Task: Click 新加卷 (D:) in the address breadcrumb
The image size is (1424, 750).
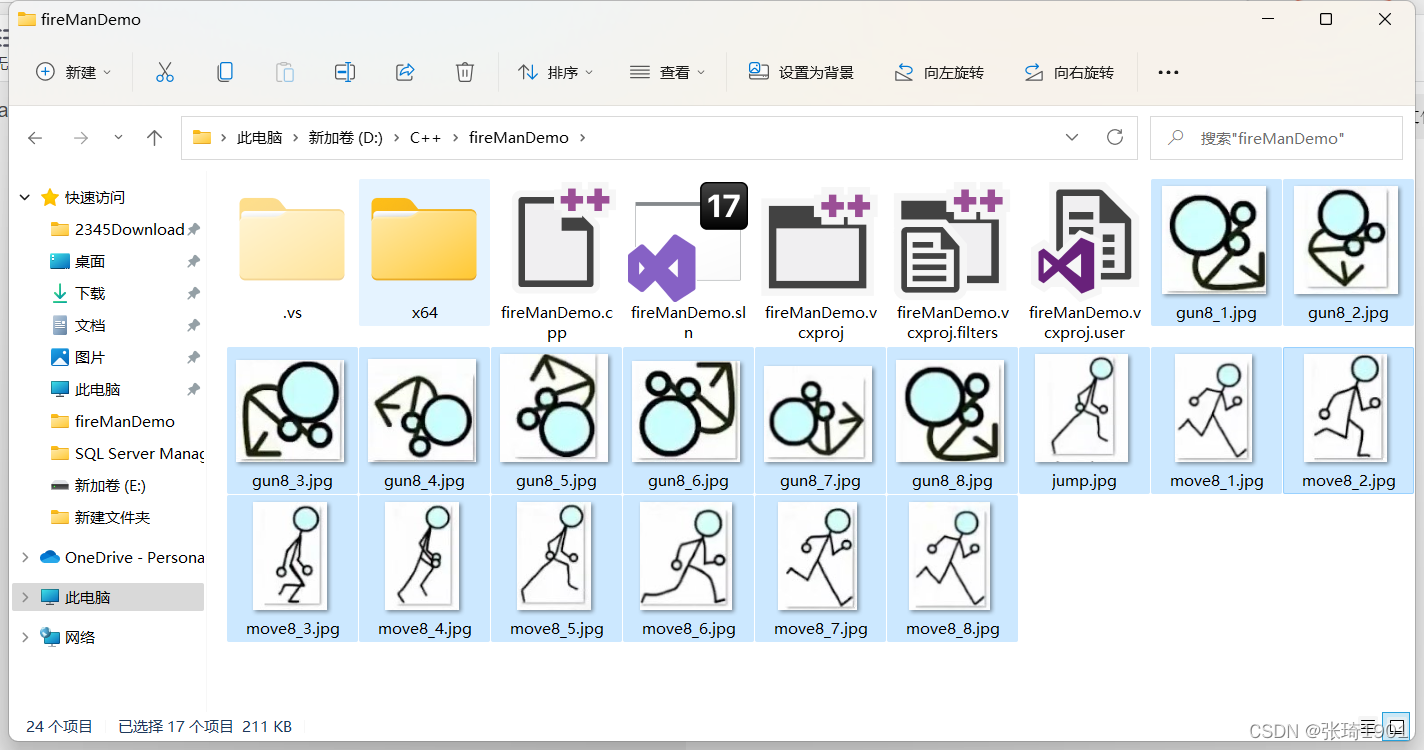Action: [x=346, y=138]
